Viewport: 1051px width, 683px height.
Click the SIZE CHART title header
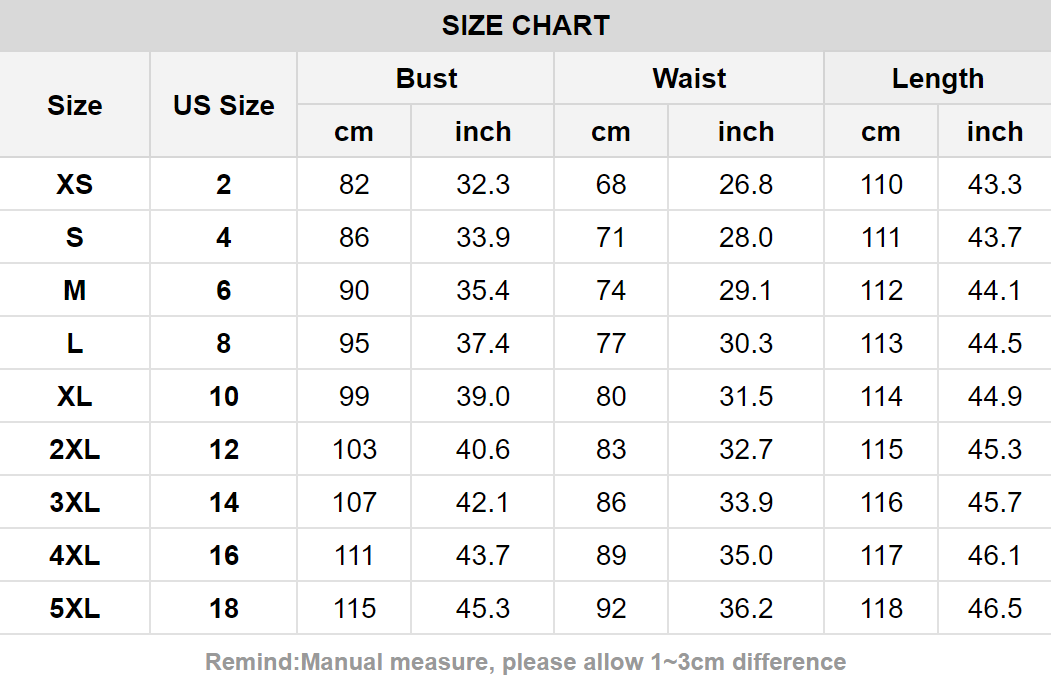coord(525,26)
